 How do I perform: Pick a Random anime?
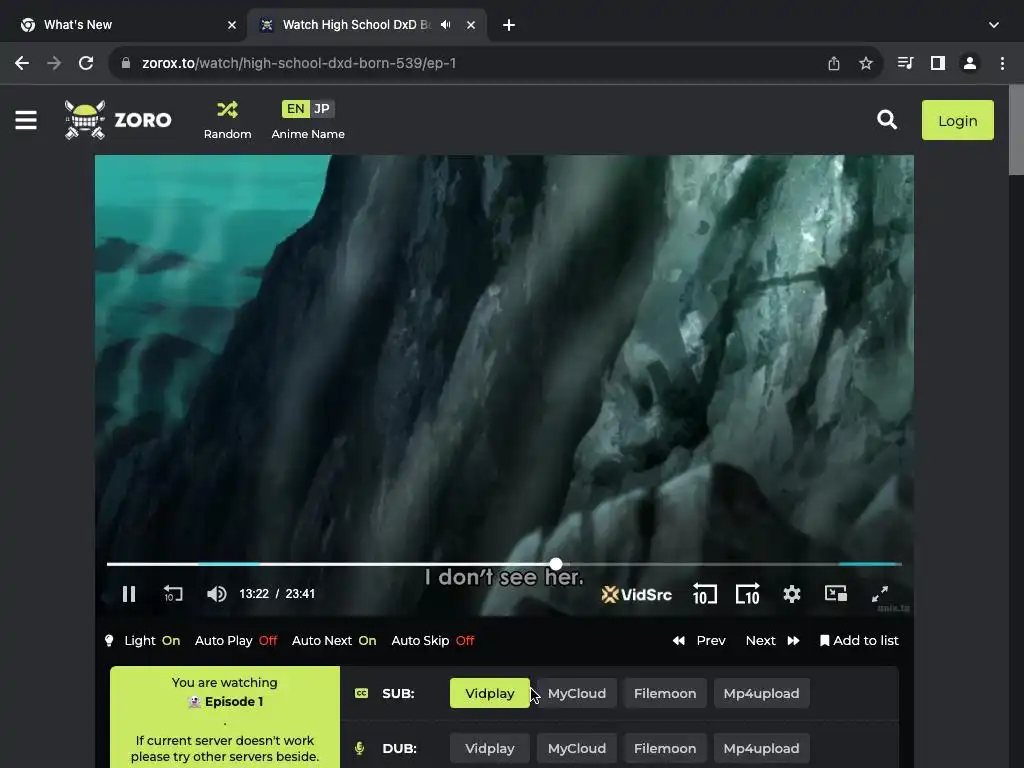coord(227,120)
